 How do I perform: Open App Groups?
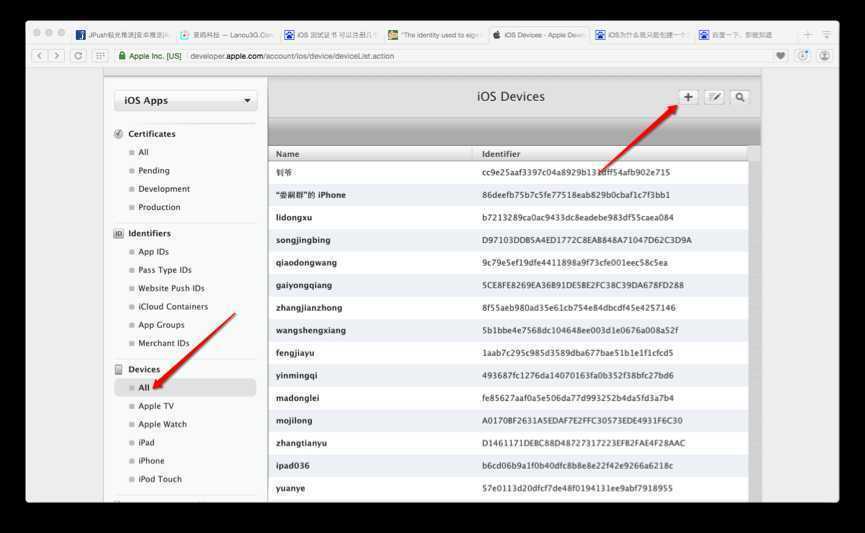[161, 324]
